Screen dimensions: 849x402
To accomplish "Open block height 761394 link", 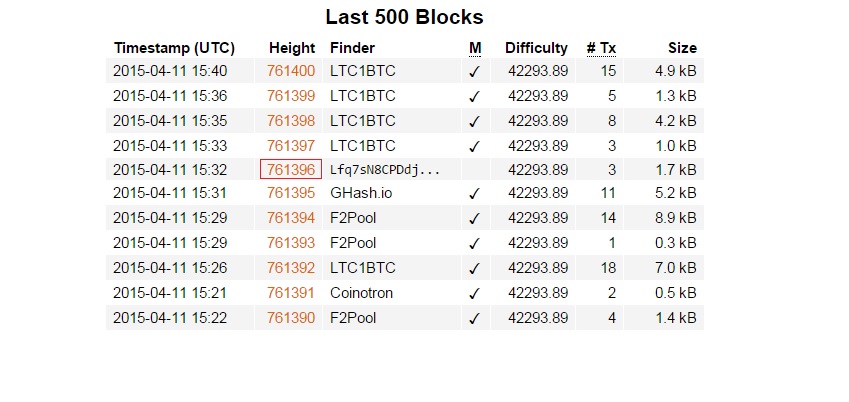I will pyautogui.click(x=291, y=218).
